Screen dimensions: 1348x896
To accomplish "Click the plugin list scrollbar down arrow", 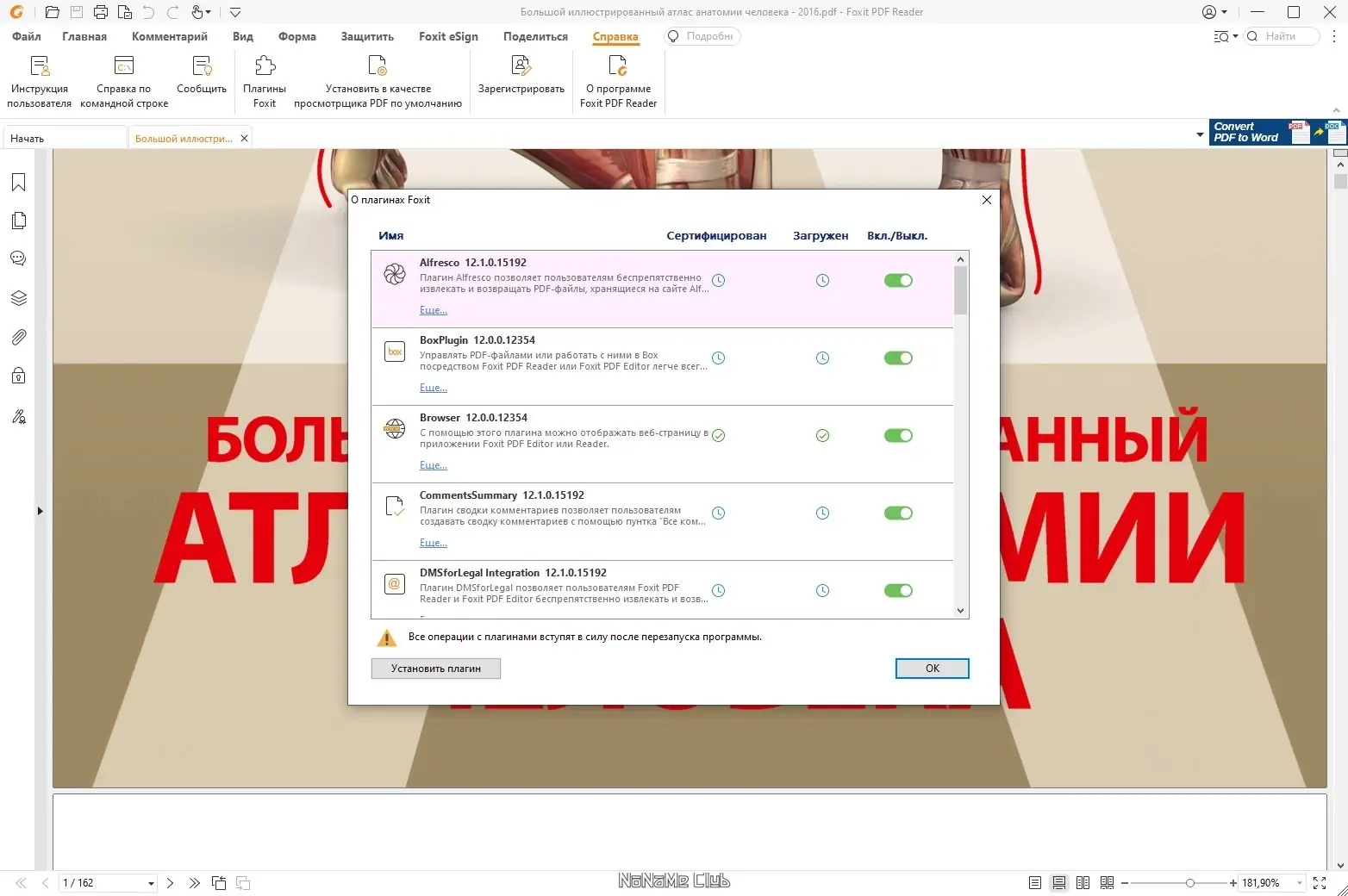I will click(961, 611).
